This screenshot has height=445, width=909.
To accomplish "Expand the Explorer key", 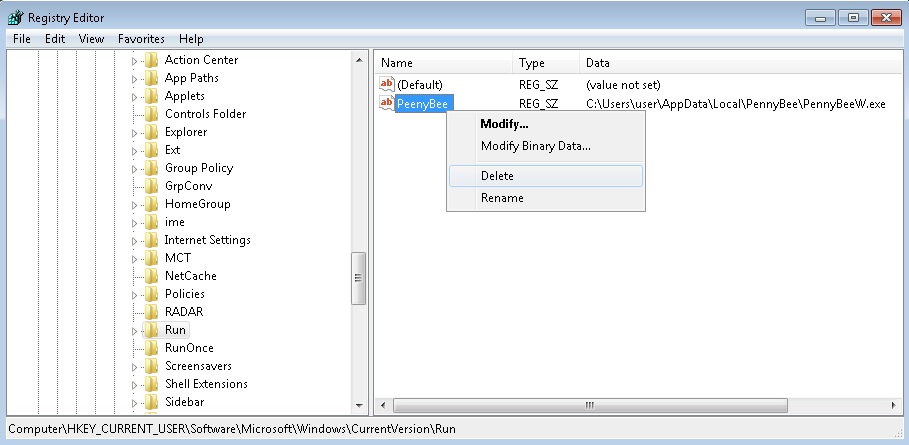I will (x=134, y=133).
